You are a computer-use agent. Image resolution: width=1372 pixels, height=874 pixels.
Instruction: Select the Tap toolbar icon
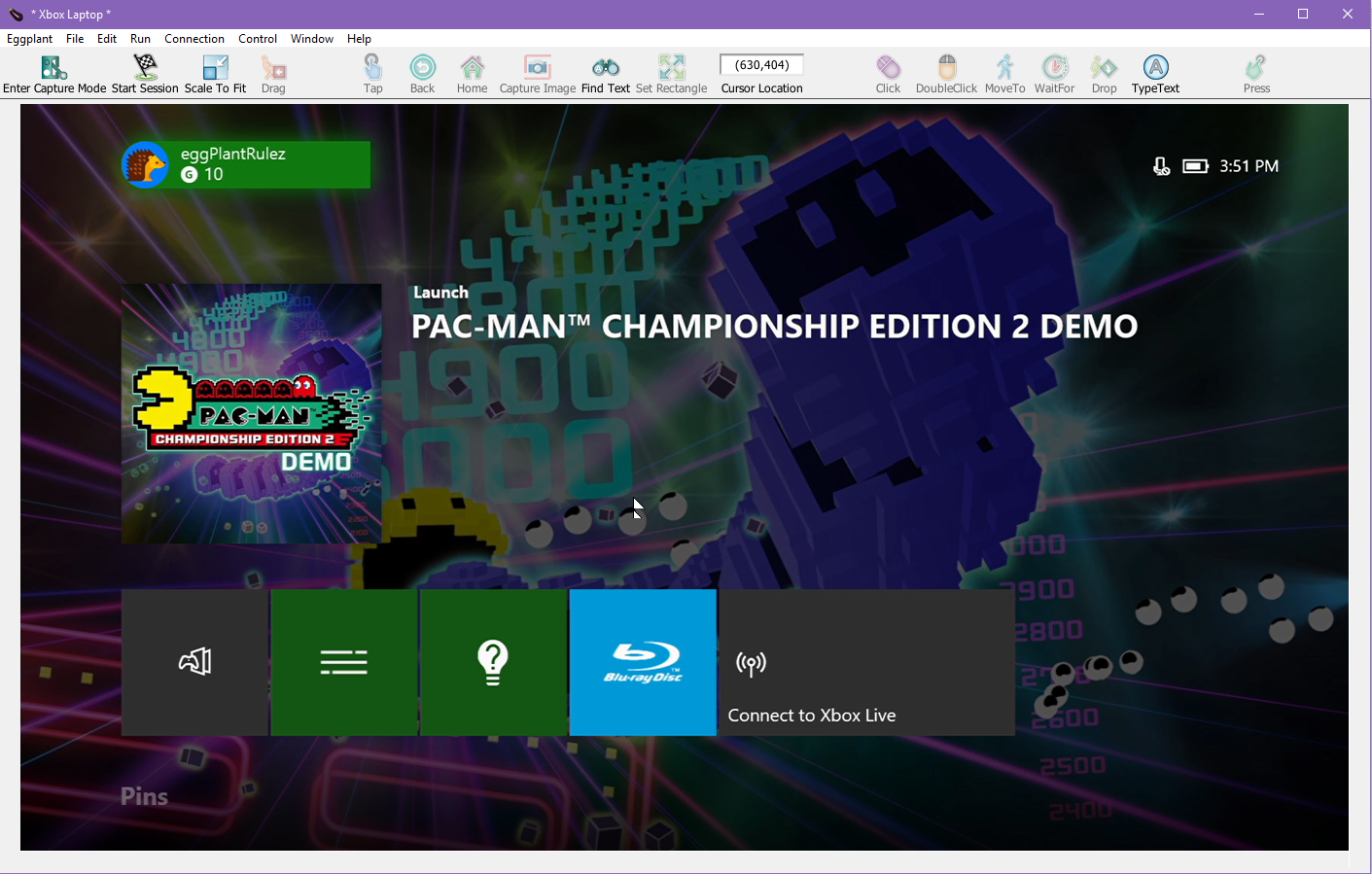(373, 67)
